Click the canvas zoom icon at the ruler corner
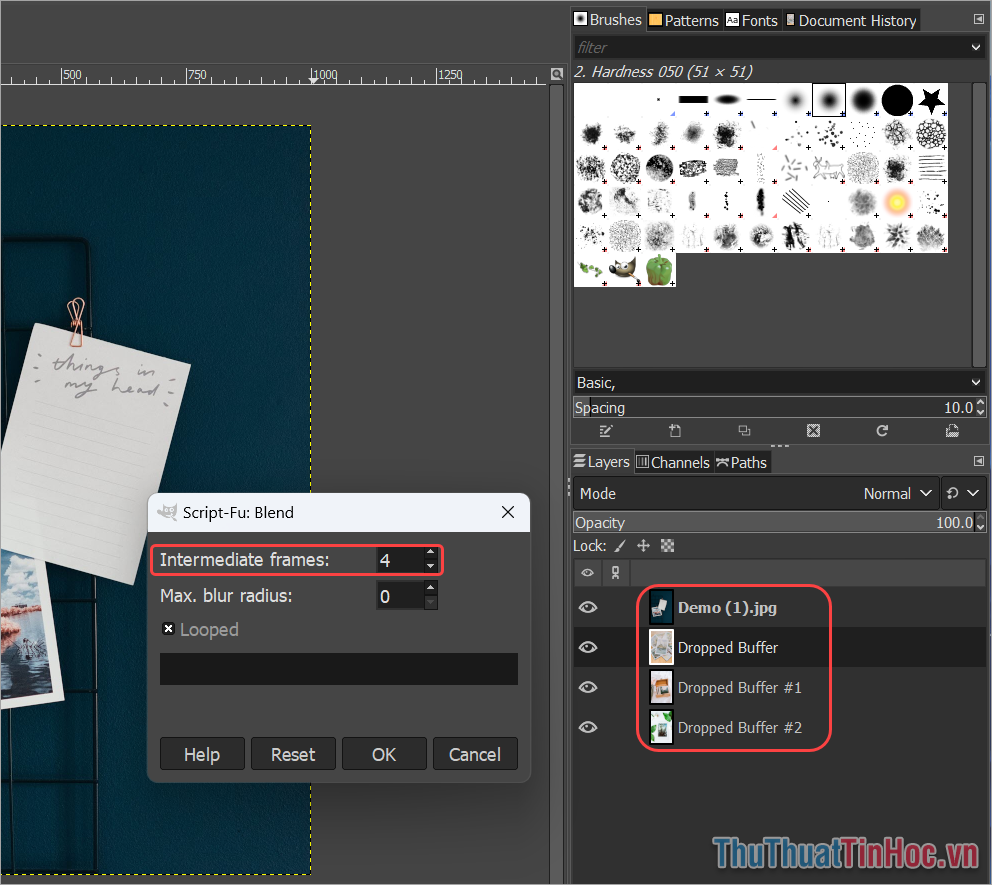This screenshot has width=992, height=885. pos(557,74)
